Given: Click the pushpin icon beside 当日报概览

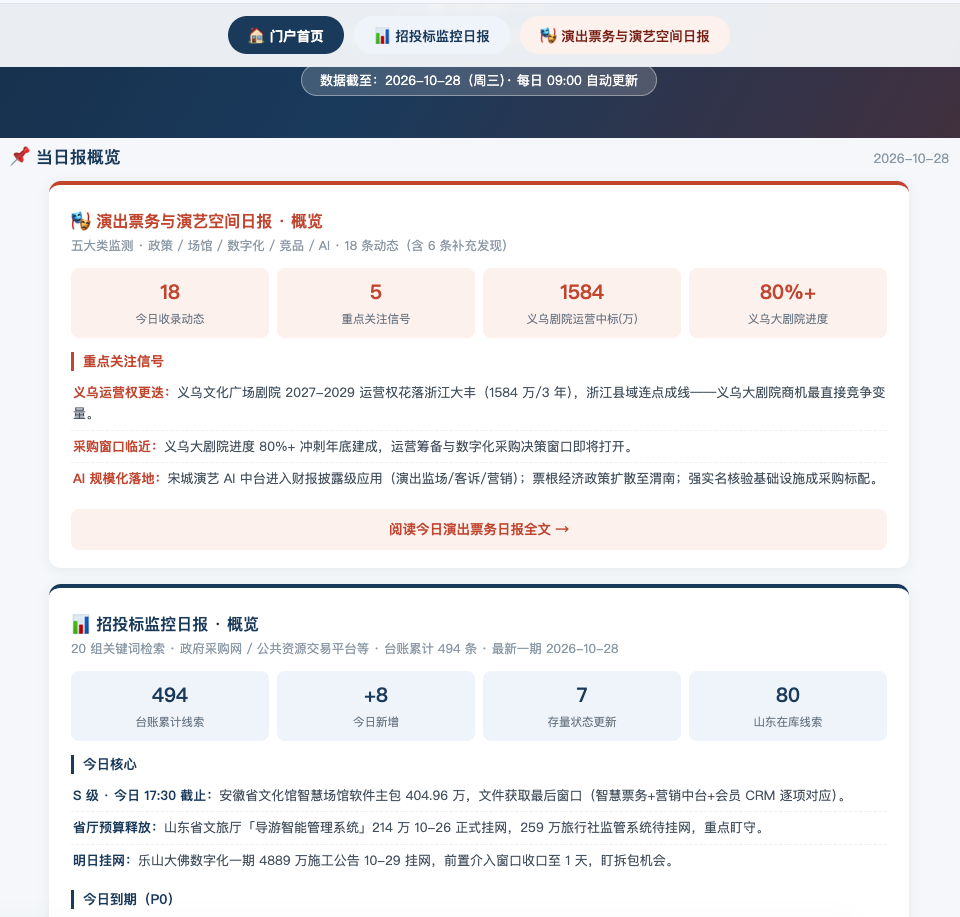Looking at the screenshot, I should tap(20, 156).
